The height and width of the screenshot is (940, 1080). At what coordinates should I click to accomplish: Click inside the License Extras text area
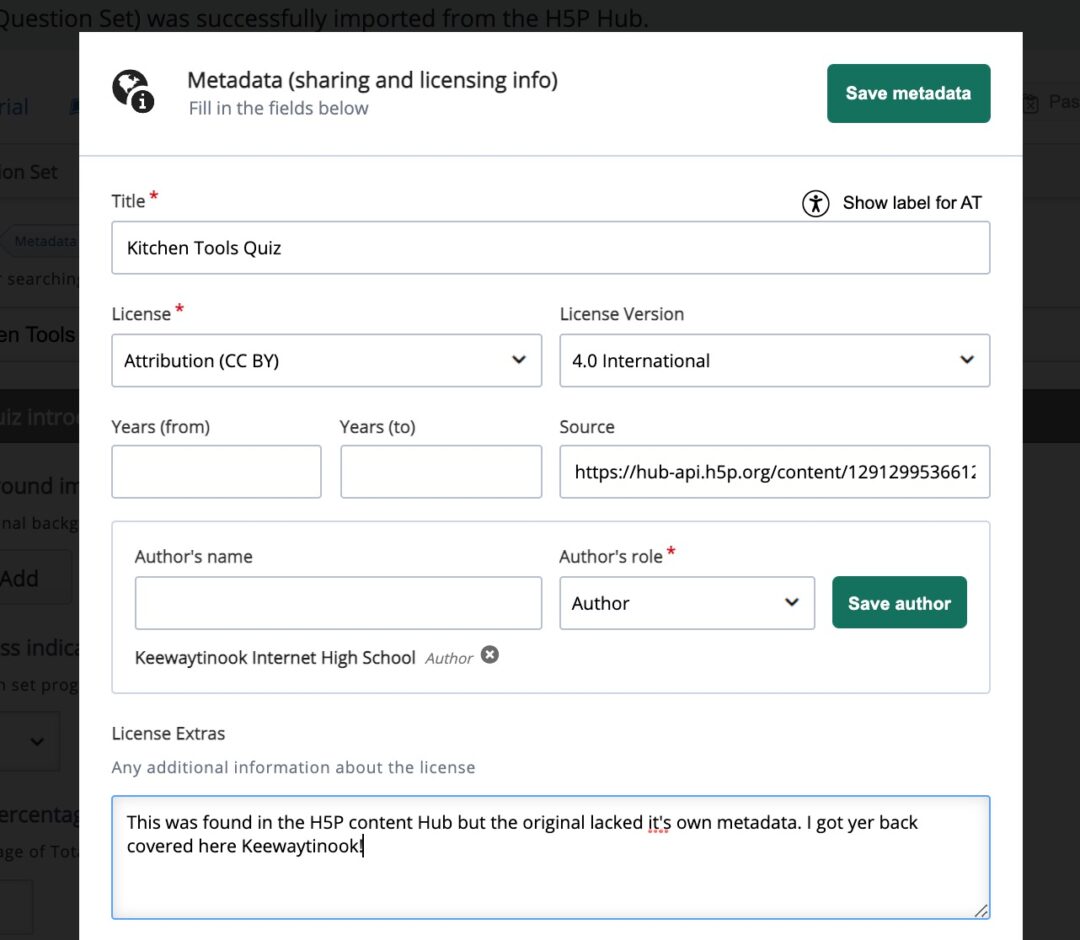click(550, 855)
